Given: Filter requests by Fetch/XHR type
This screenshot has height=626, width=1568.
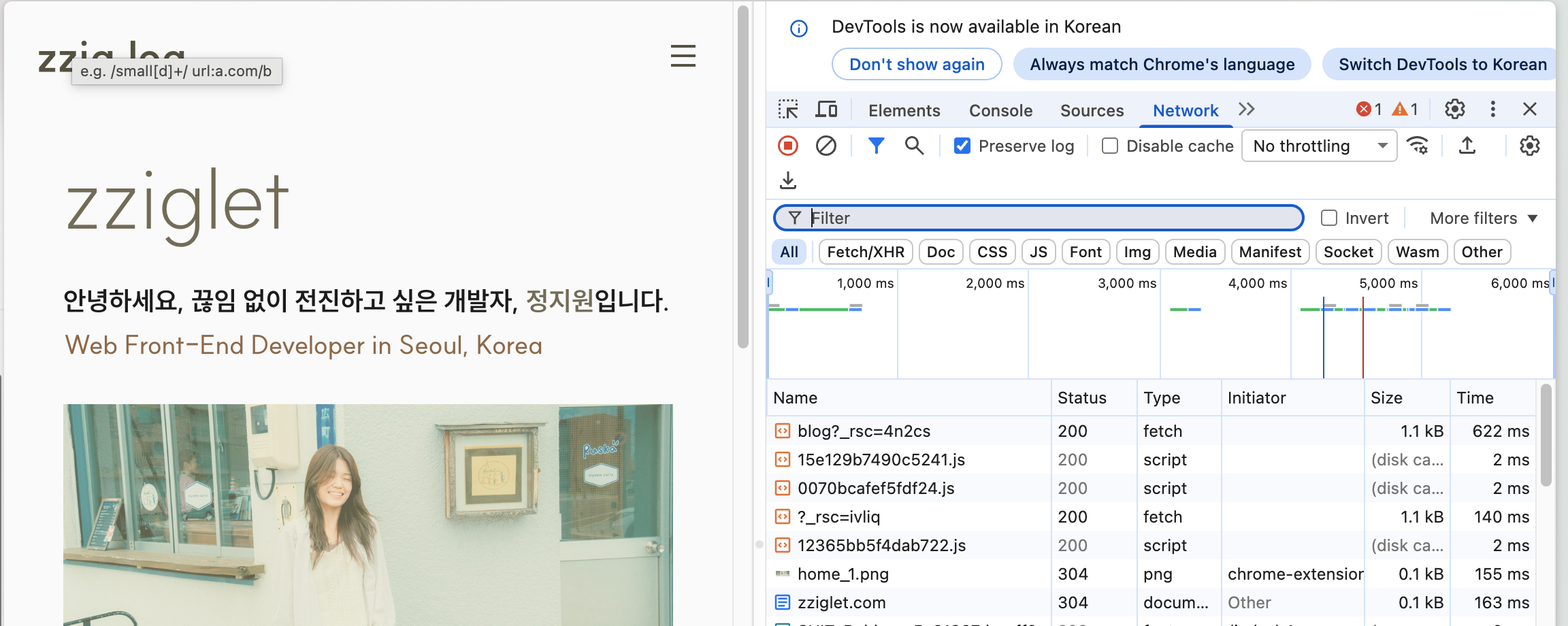Looking at the screenshot, I should [866, 252].
